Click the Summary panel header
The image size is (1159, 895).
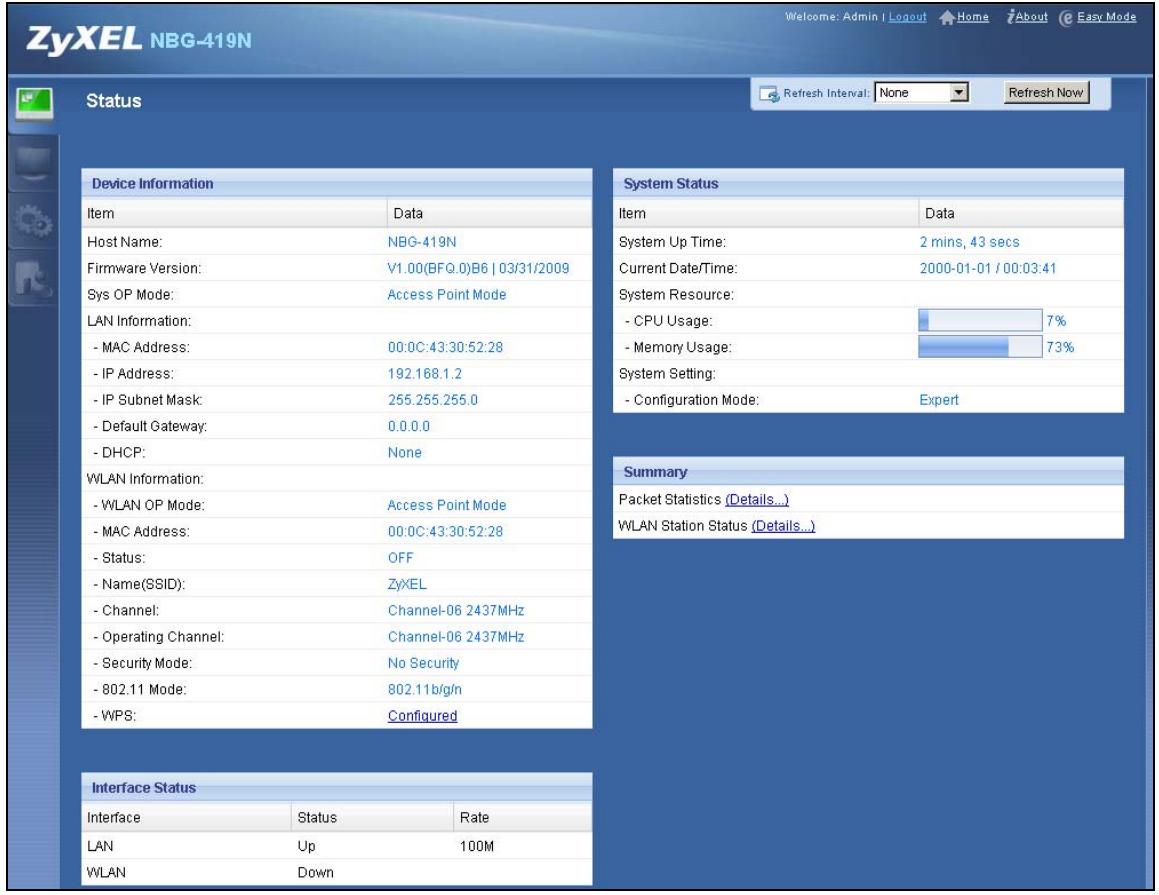(868, 472)
